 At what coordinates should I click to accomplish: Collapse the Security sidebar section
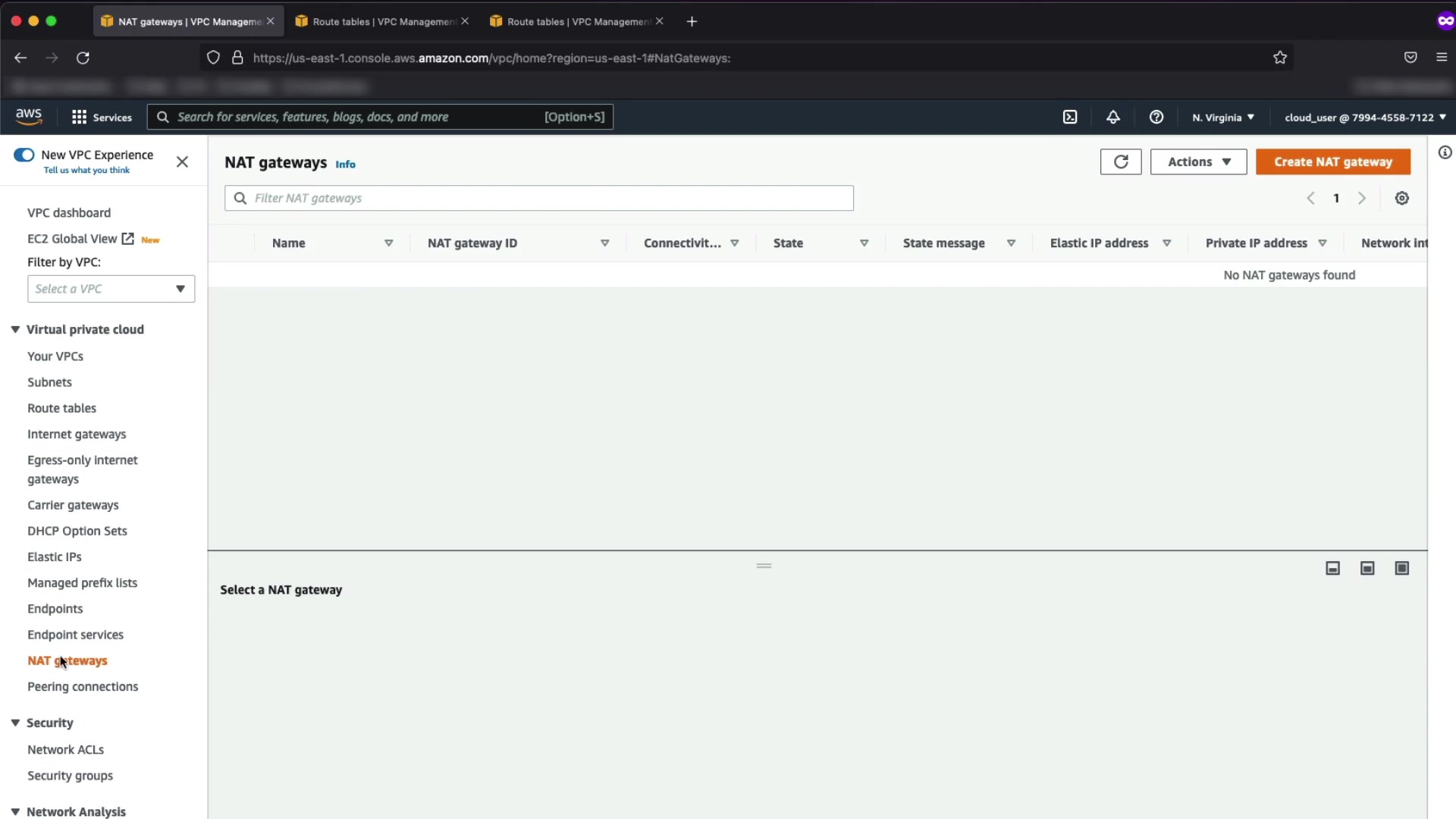[x=15, y=723]
